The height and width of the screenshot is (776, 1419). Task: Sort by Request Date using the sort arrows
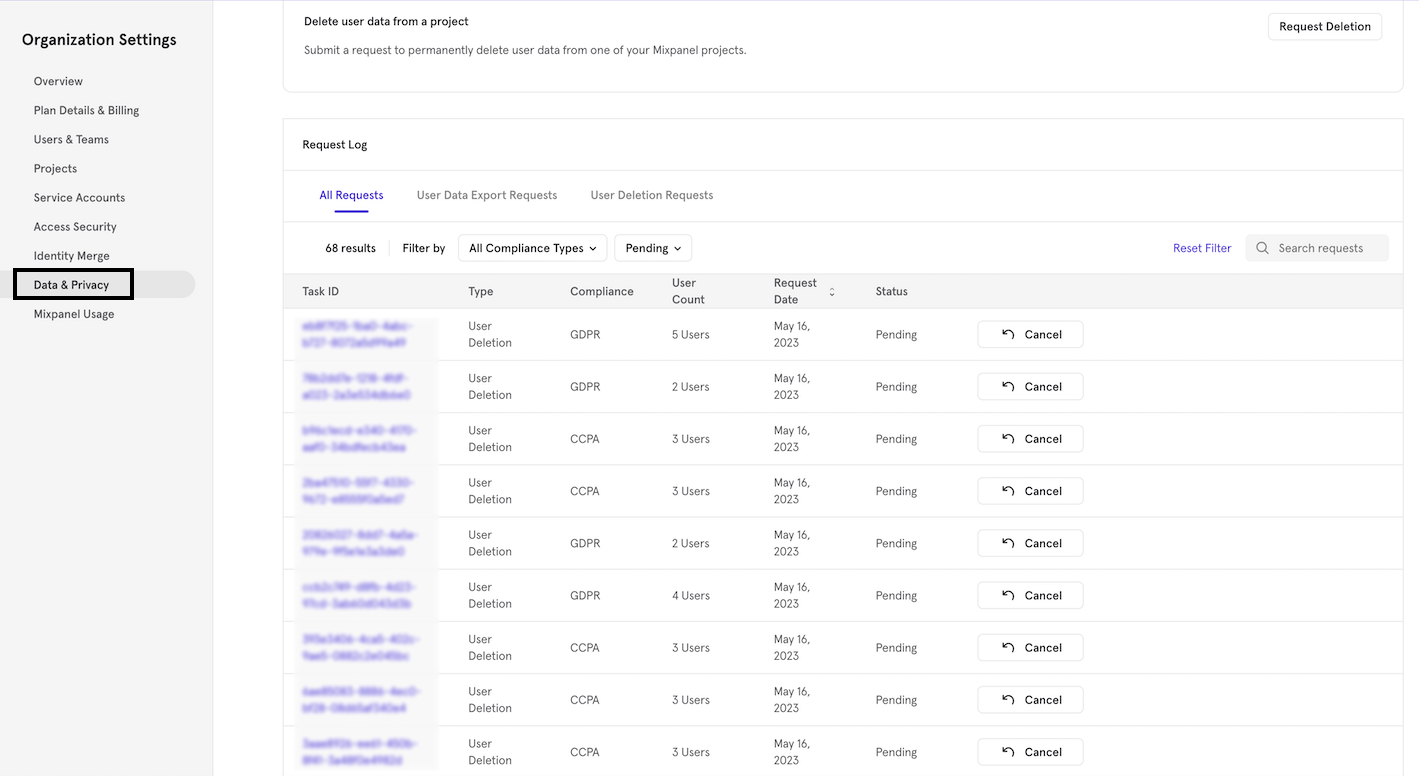pos(832,292)
